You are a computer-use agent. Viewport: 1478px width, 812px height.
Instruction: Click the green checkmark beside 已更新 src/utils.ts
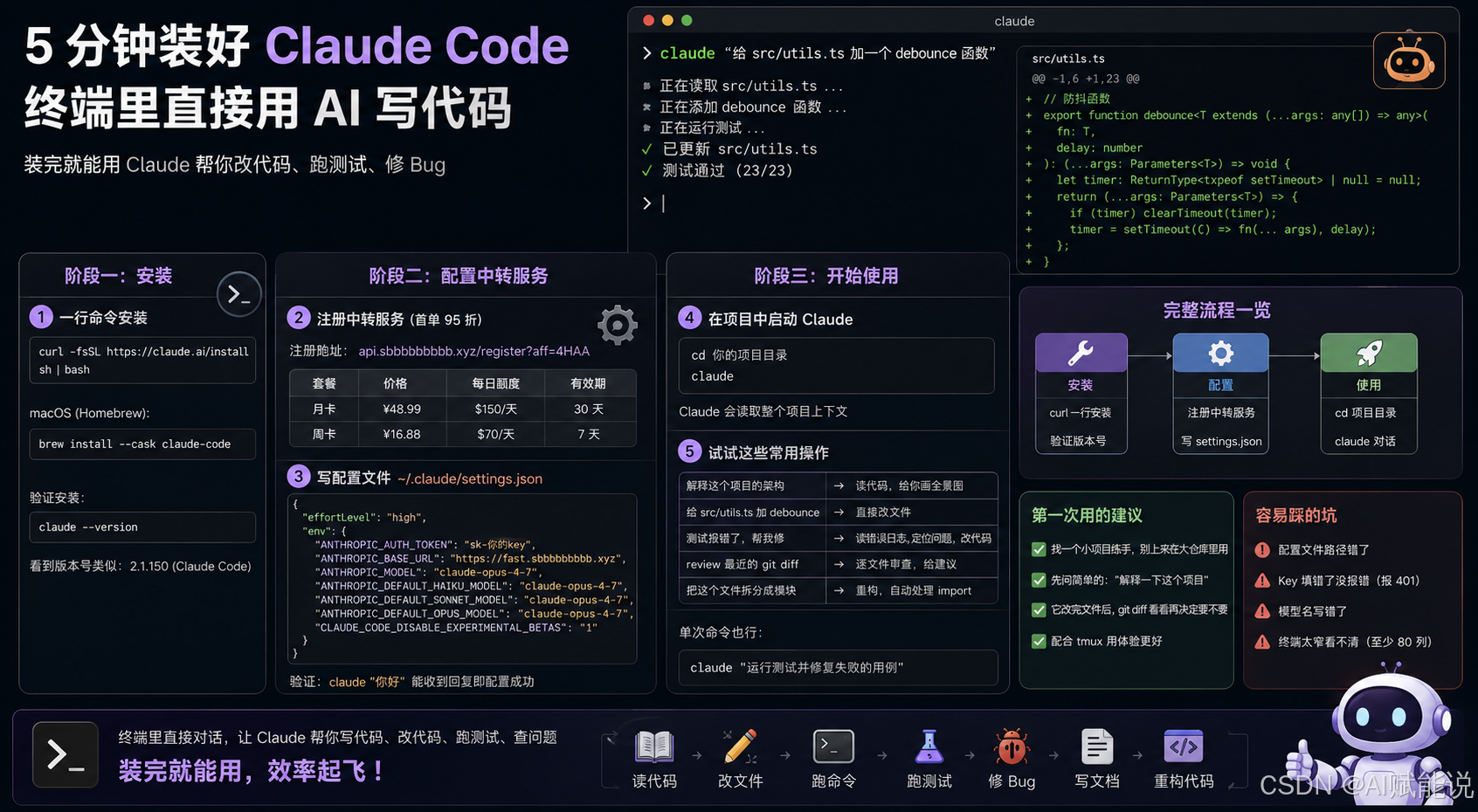pos(647,149)
